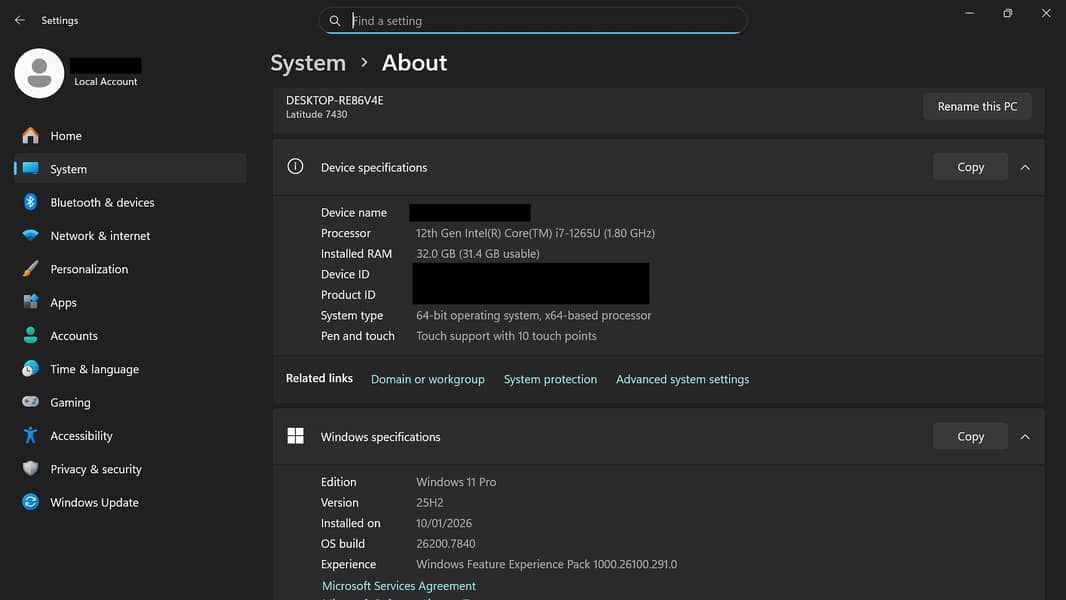
Task: Open the Advanced system settings link
Action: (682, 379)
